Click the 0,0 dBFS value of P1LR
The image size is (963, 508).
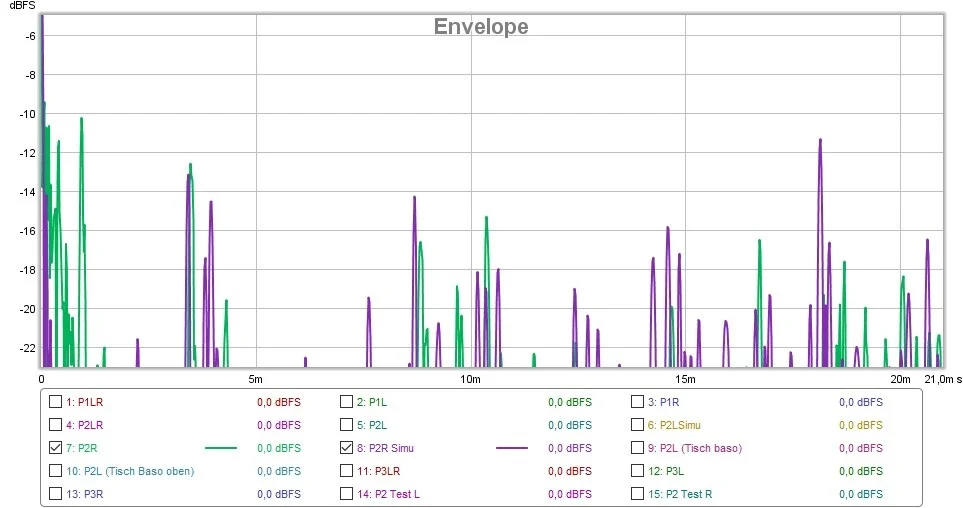coord(279,402)
